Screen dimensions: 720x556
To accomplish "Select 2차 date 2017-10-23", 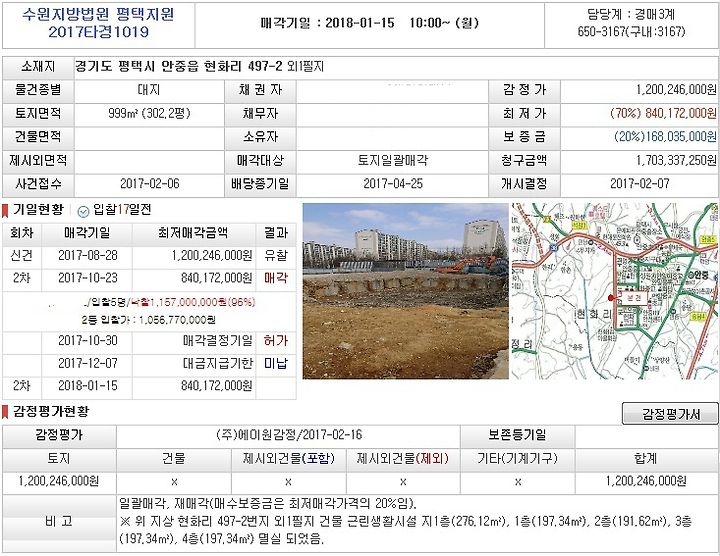I will (88, 278).
